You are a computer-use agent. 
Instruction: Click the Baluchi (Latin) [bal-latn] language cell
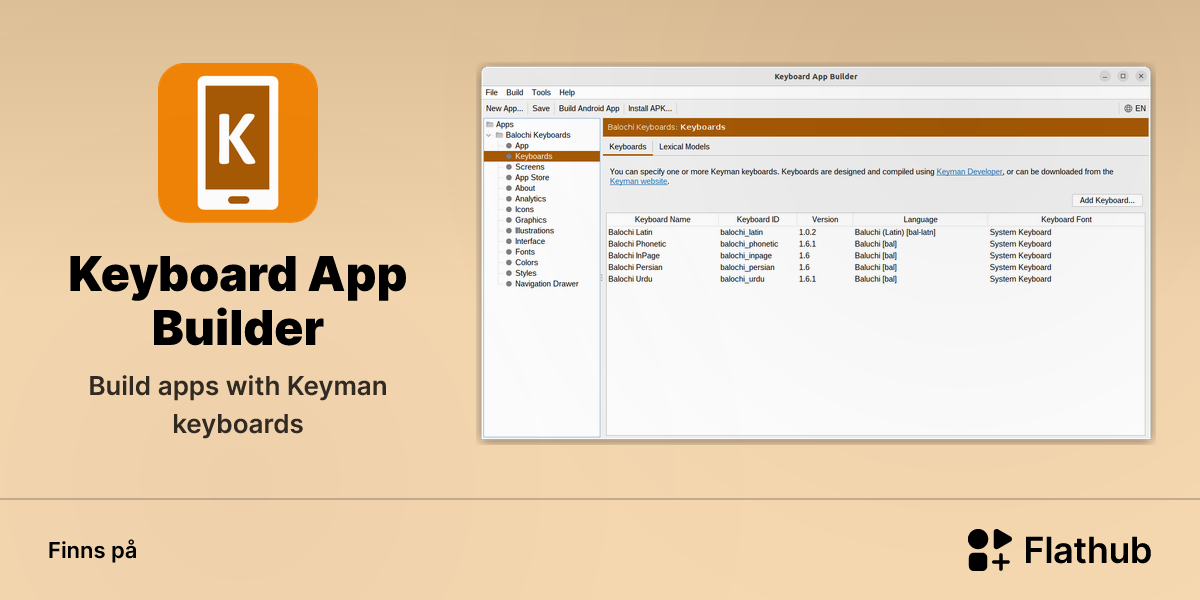point(895,232)
